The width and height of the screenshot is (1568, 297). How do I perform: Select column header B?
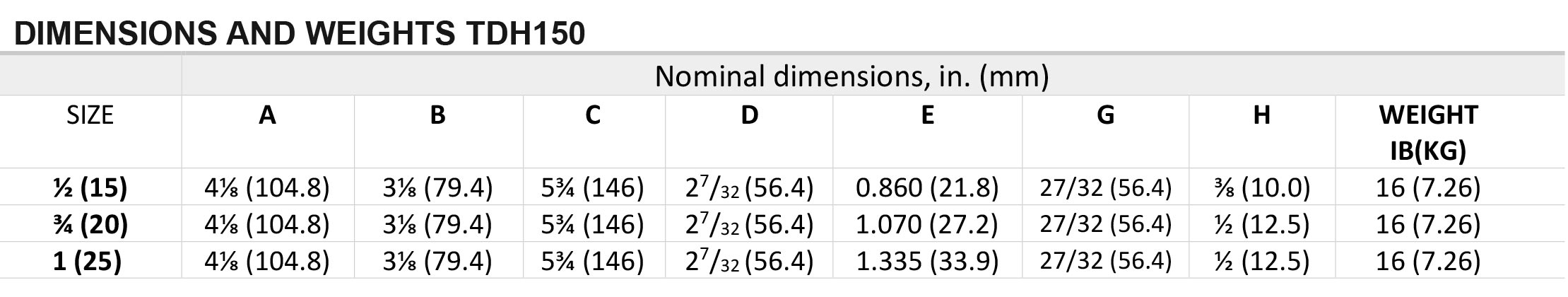pyautogui.click(x=437, y=115)
